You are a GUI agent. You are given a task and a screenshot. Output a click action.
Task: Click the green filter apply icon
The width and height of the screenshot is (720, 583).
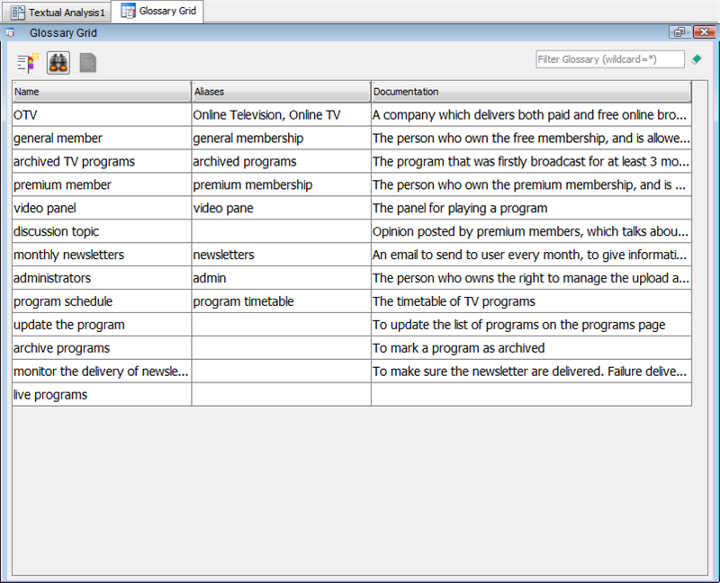click(697, 59)
